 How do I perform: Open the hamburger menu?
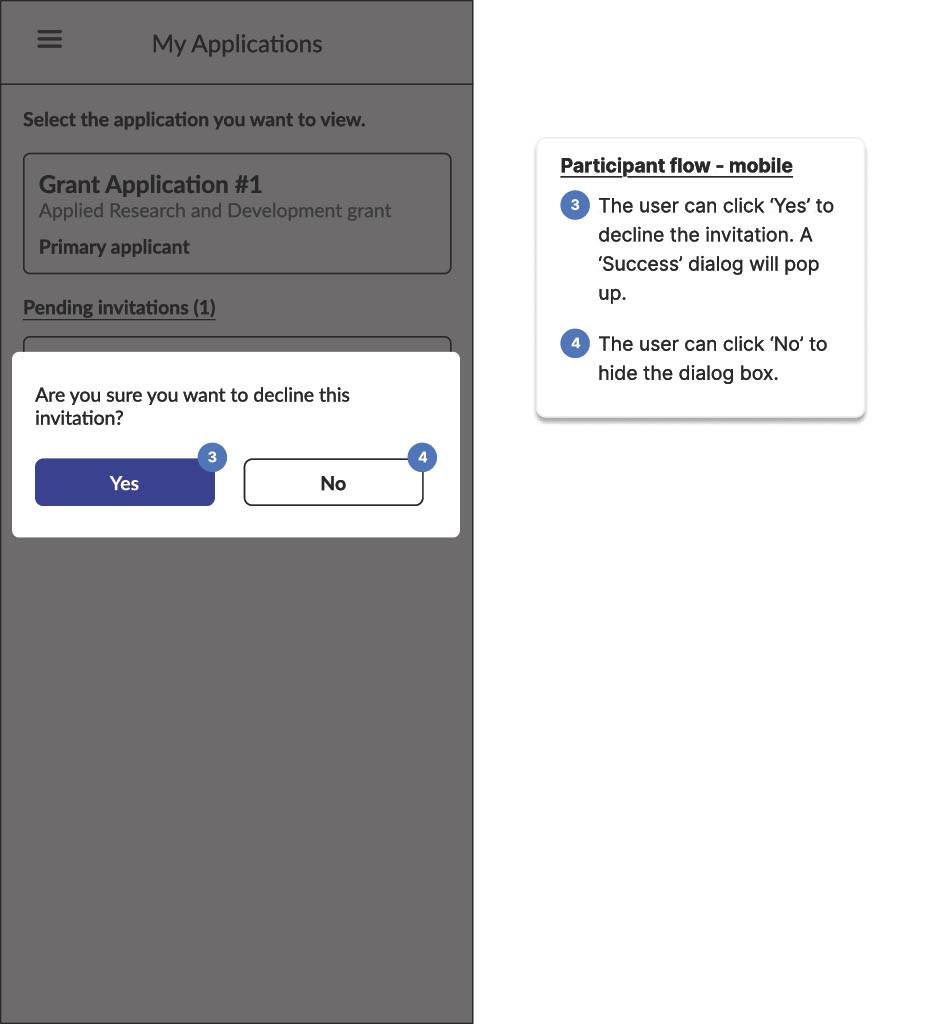pyautogui.click(x=49, y=39)
